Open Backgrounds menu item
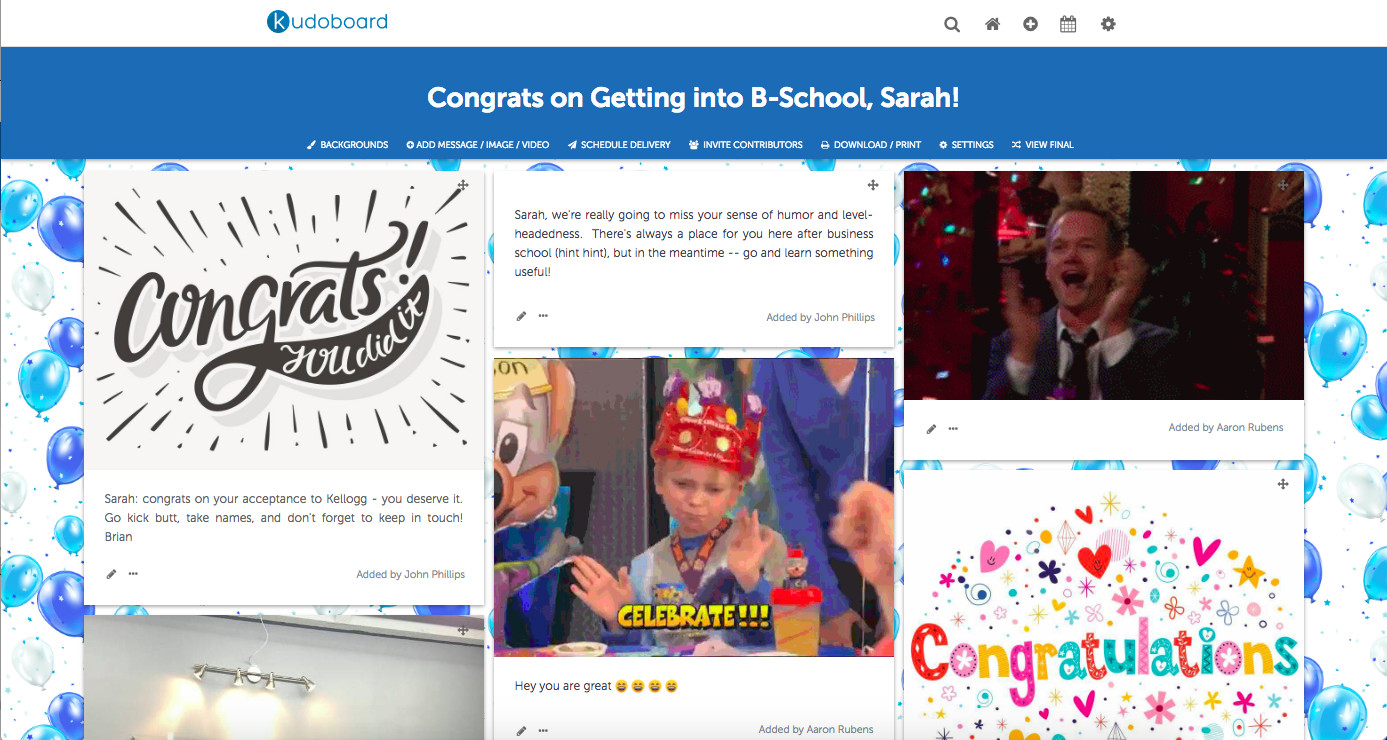1387x740 pixels. [x=347, y=145]
